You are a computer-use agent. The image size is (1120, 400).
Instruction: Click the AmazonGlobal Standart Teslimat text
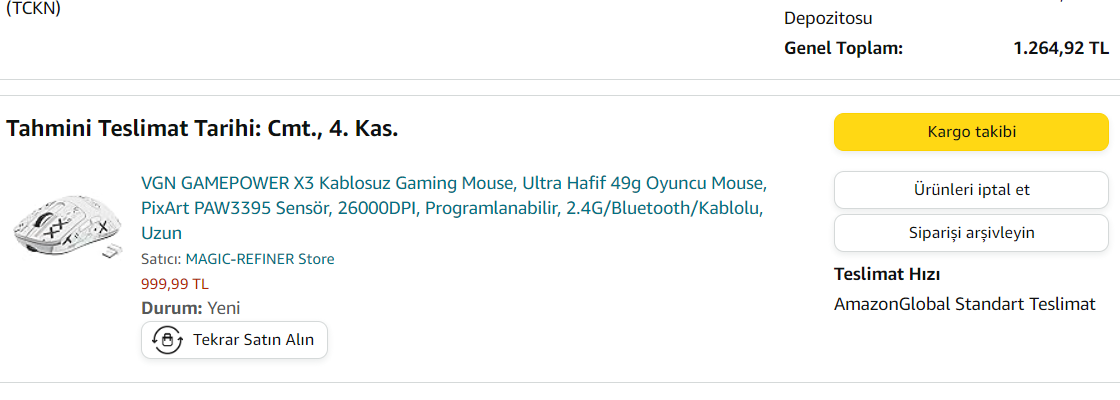965,304
